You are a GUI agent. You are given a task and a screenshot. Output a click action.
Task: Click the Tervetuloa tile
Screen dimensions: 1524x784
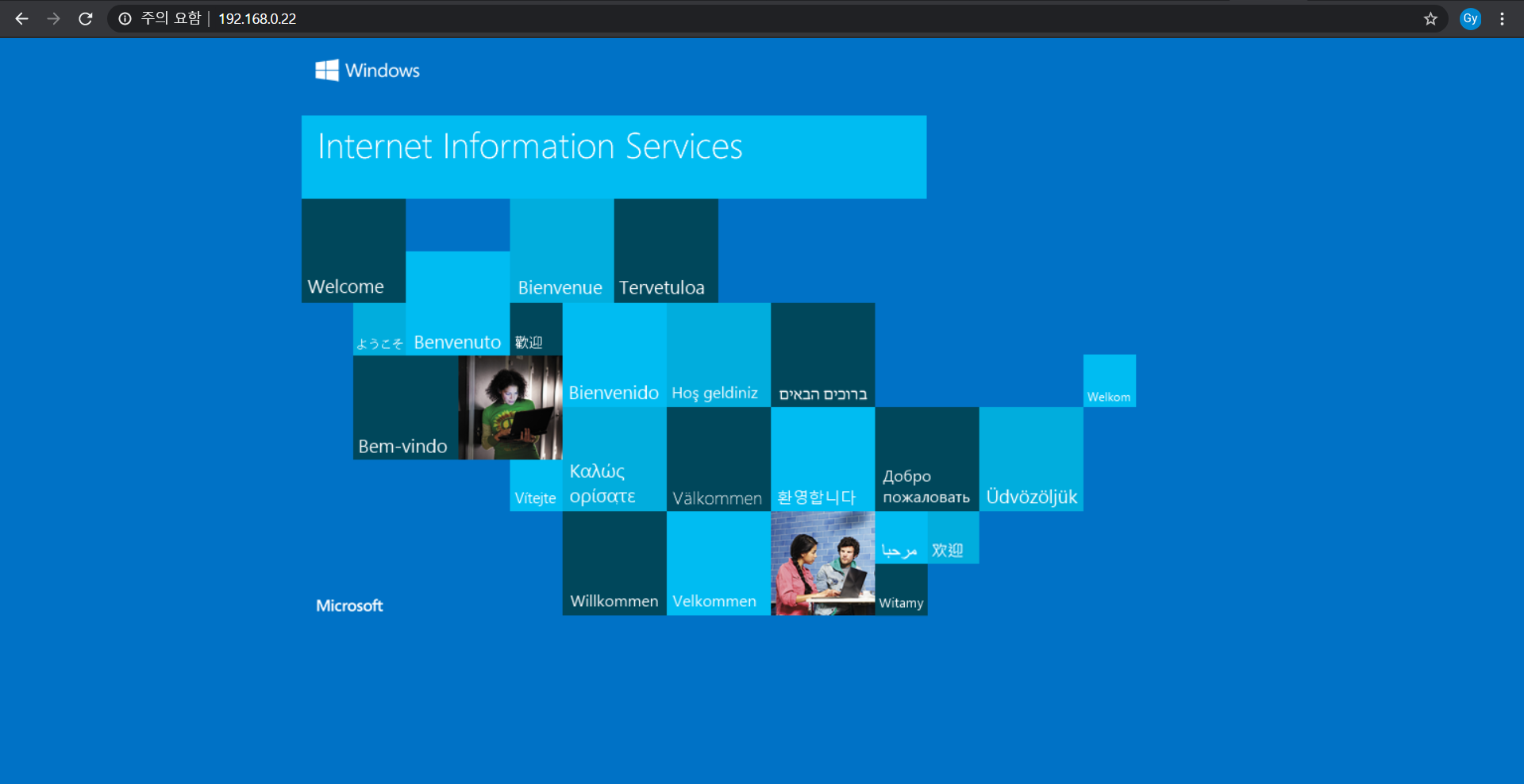(666, 250)
